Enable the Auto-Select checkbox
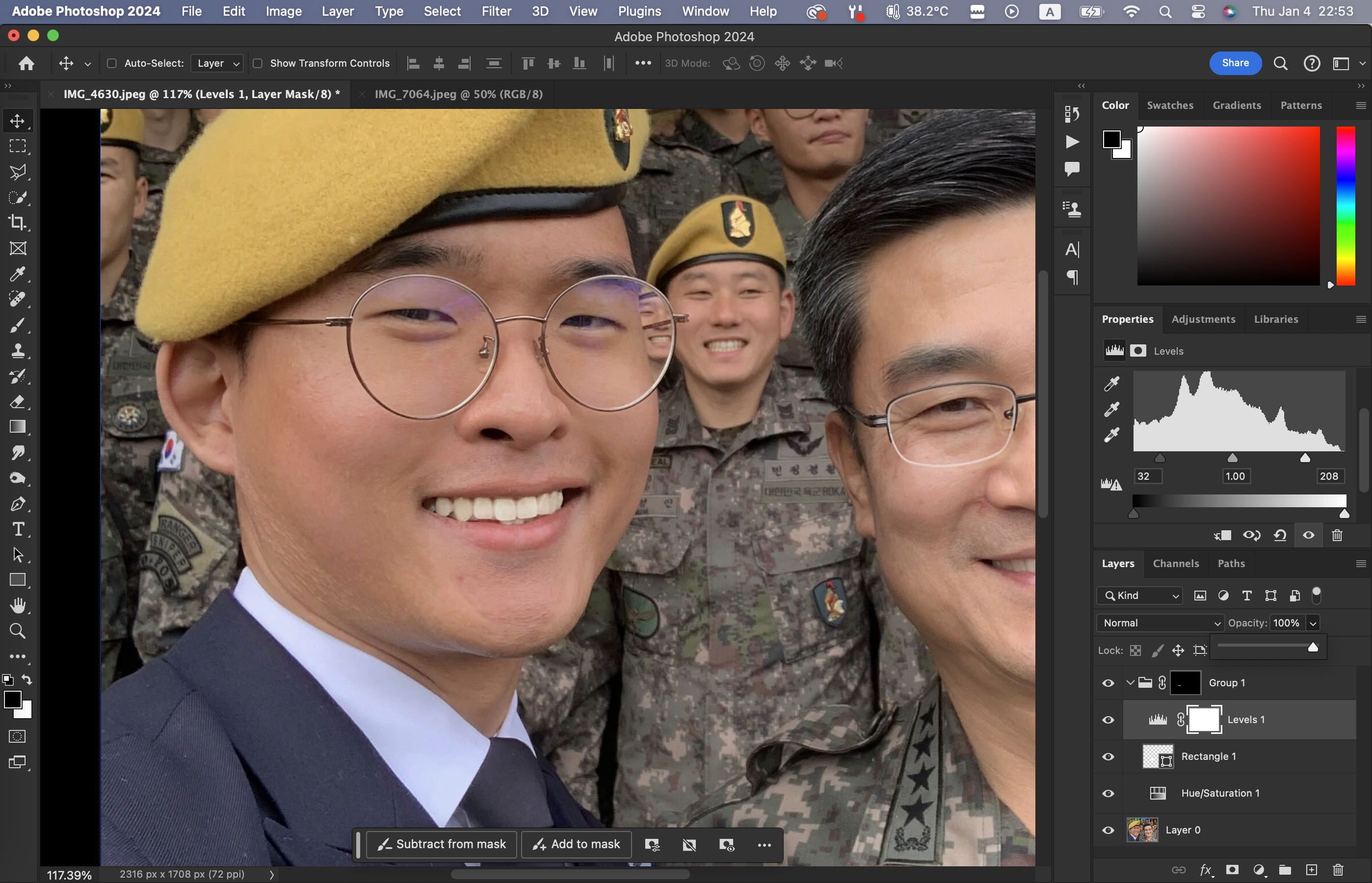Screen dimensions: 1372x883 112,63
